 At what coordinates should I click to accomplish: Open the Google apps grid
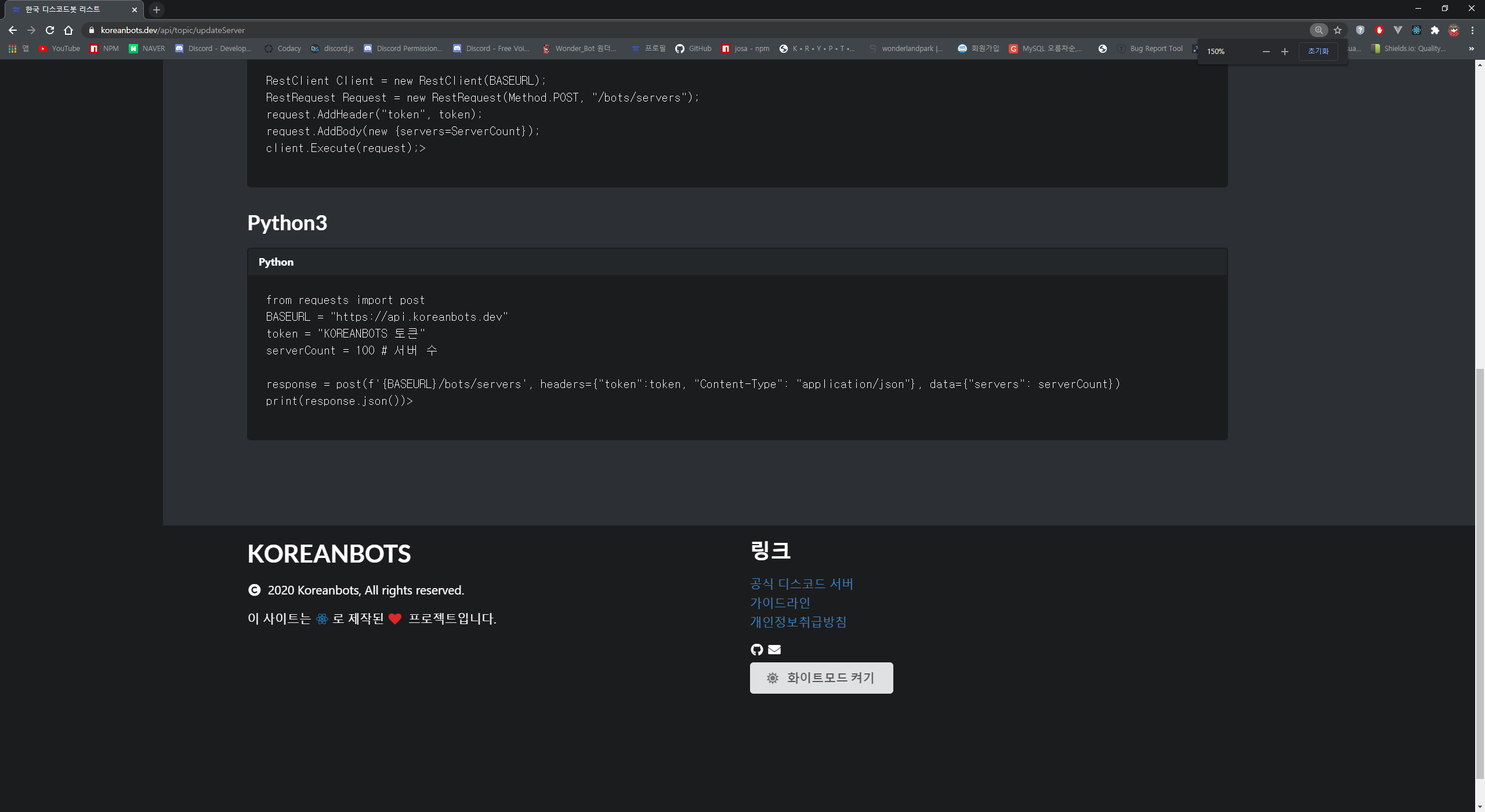(x=12, y=49)
